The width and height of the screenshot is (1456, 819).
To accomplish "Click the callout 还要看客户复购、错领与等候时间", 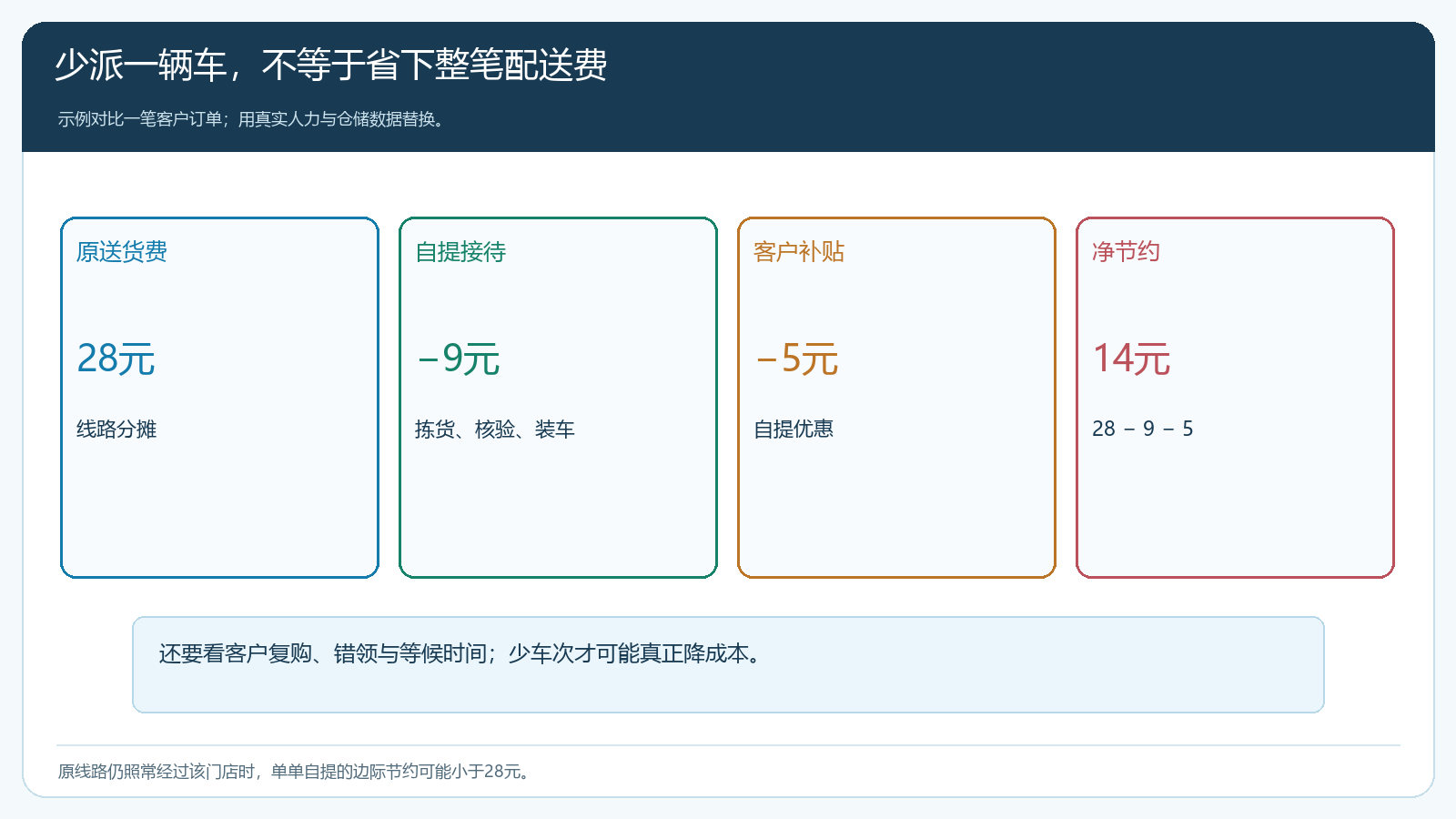I will (322, 653).
